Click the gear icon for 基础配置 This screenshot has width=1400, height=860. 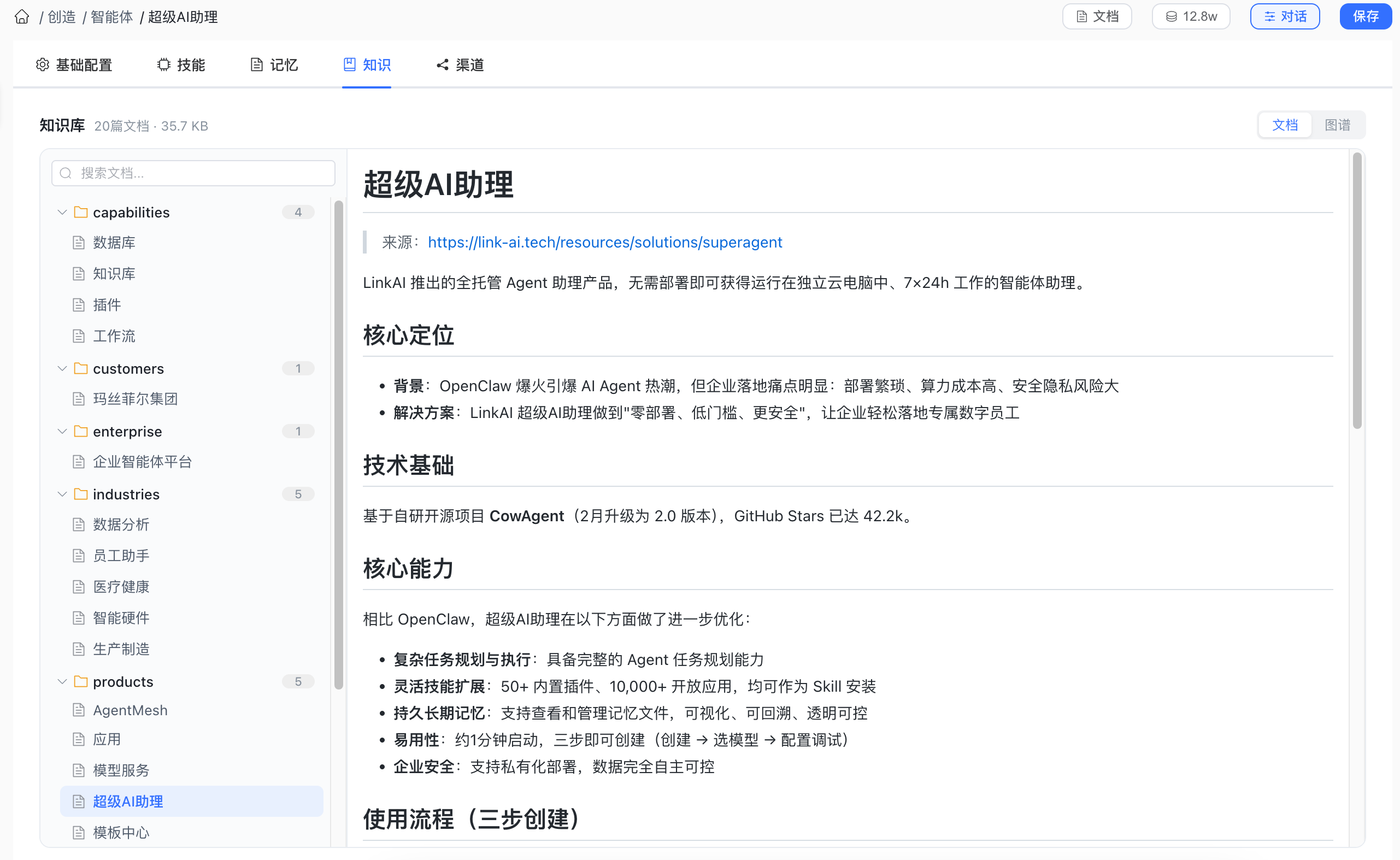43,65
